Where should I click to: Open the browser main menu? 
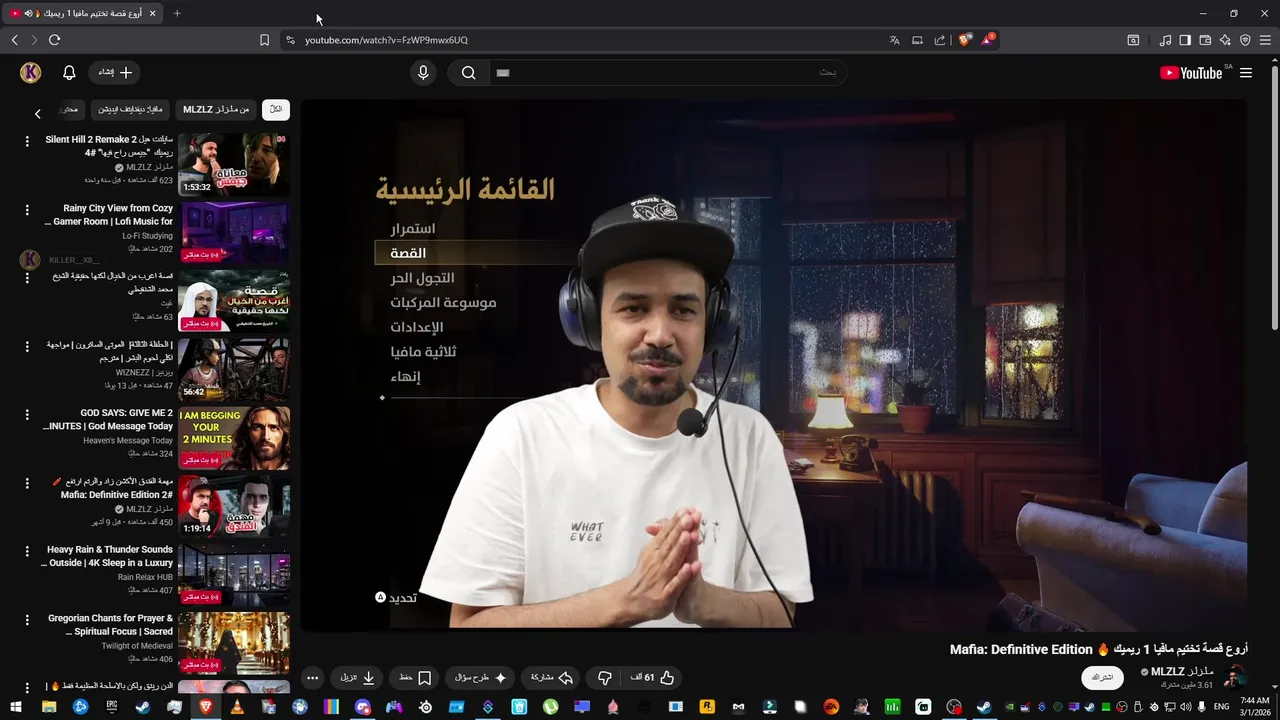[x=1266, y=40]
